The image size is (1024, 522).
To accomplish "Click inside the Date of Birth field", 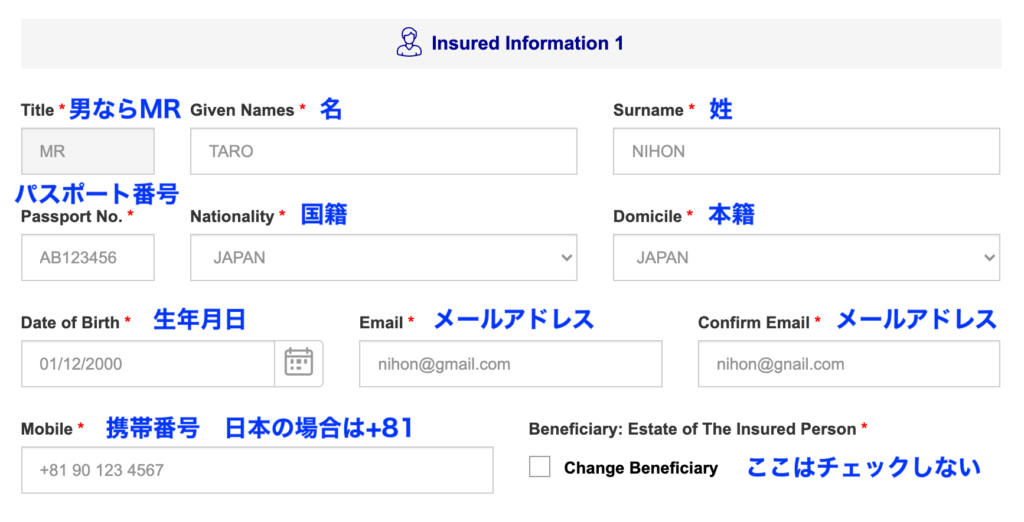I will [148, 363].
